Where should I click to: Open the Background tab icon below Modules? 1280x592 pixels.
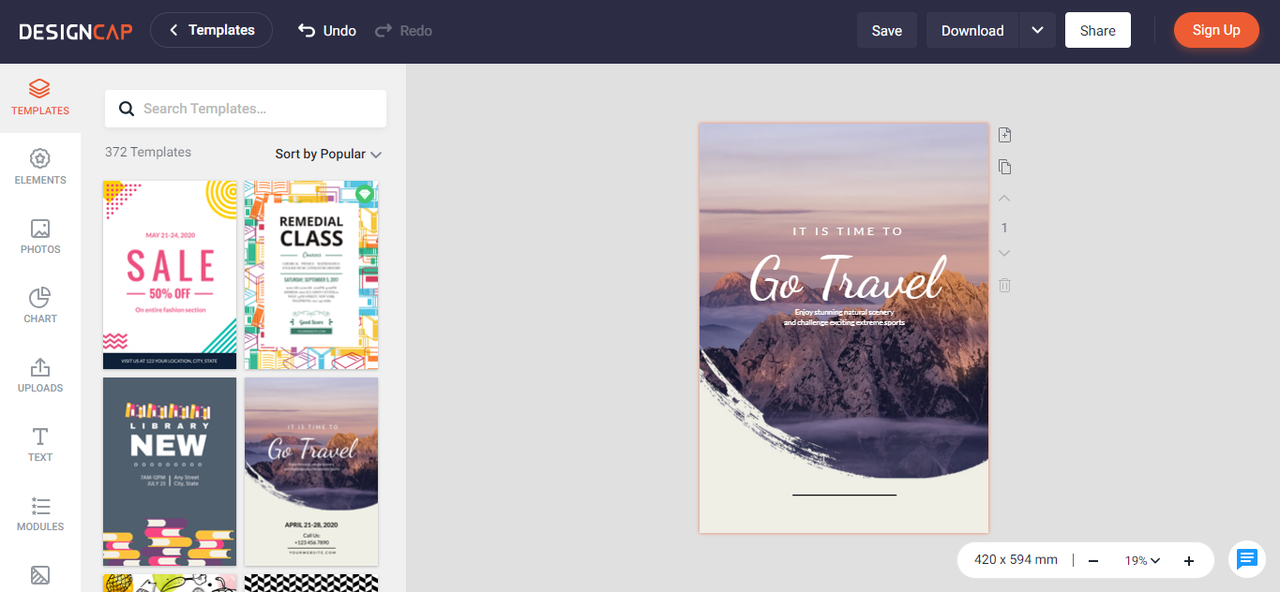click(40, 575)
